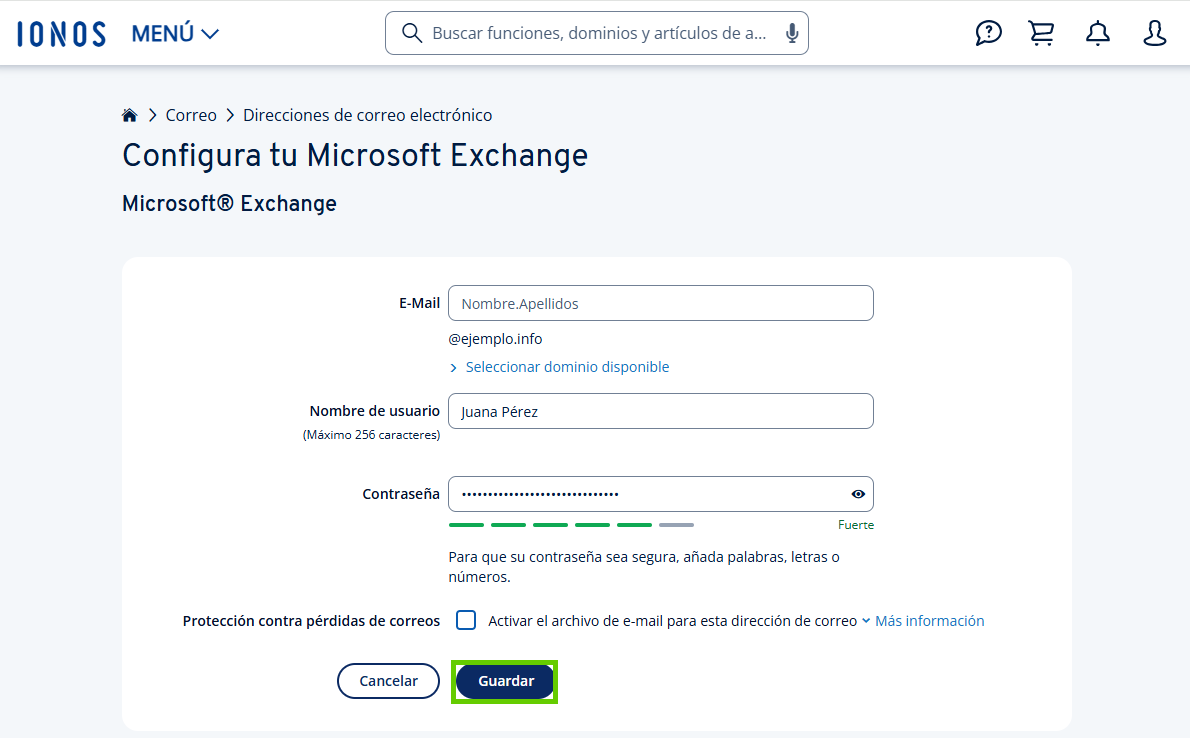Toggle password visibility with the eye icon
The width and height of the screenshot is (1190, 738).
[x=858, y=493]
